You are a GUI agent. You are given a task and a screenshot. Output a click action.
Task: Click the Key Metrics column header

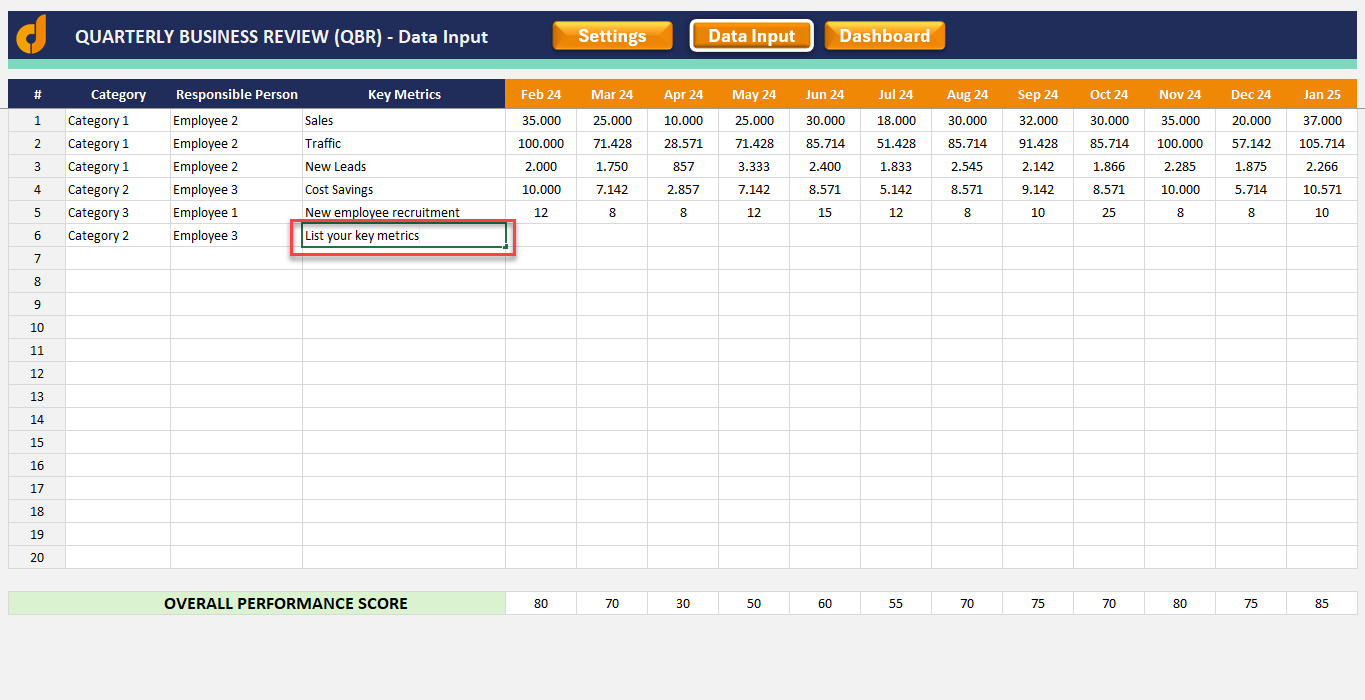405,94
